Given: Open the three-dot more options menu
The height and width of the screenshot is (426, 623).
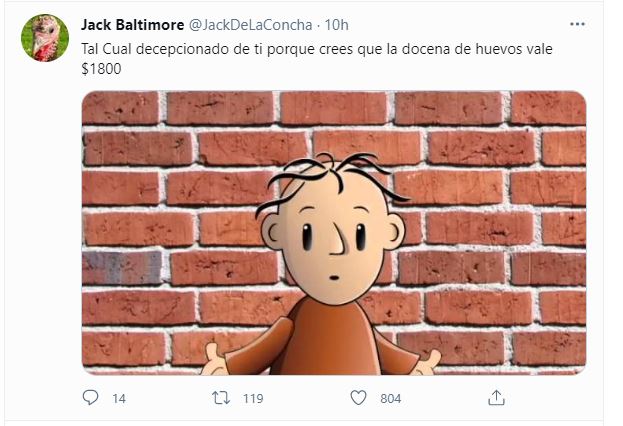Looking at the screenshot, I should tap(577, 24).
